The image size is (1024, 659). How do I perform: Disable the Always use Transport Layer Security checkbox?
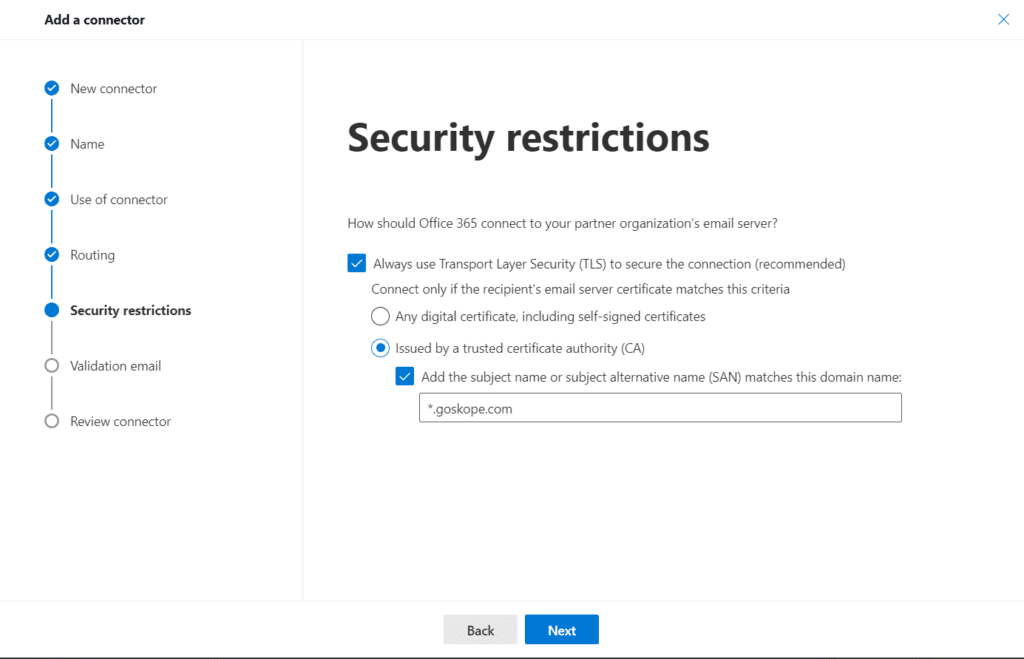click(357, 263)
